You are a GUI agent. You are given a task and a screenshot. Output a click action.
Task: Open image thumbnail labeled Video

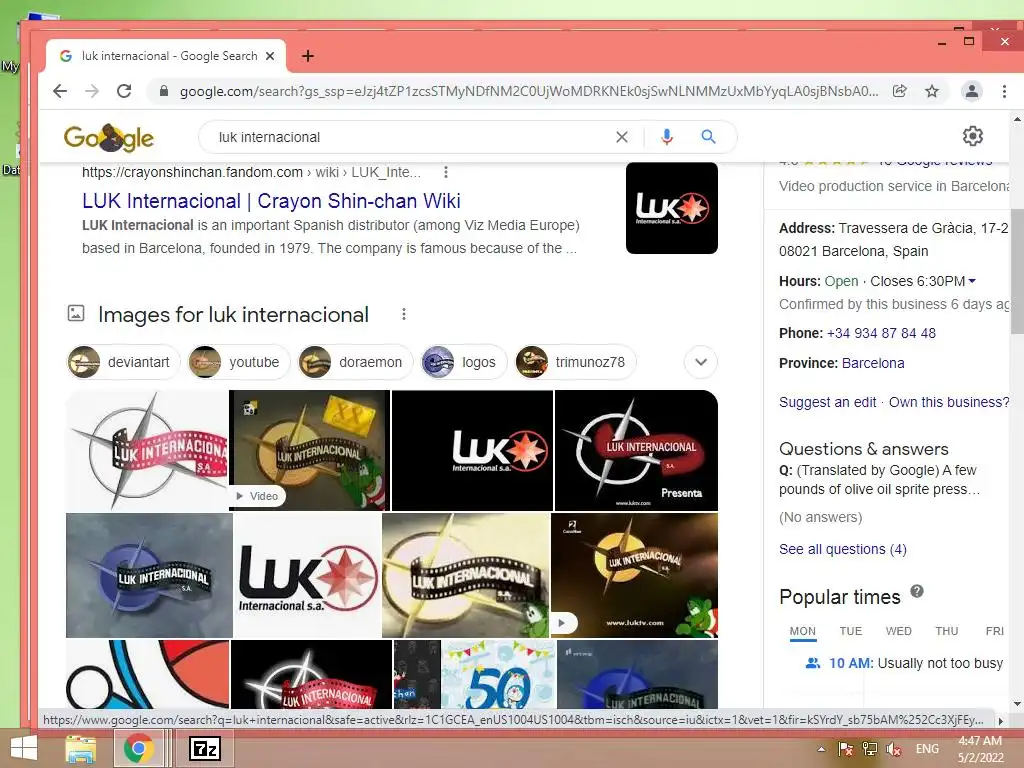pos(310,451)
